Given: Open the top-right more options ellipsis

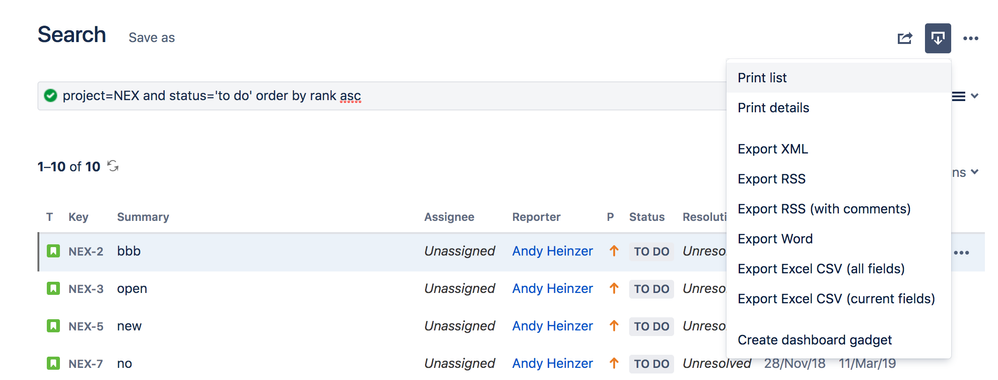Looking at the screenshot, I should pos(970,39).
